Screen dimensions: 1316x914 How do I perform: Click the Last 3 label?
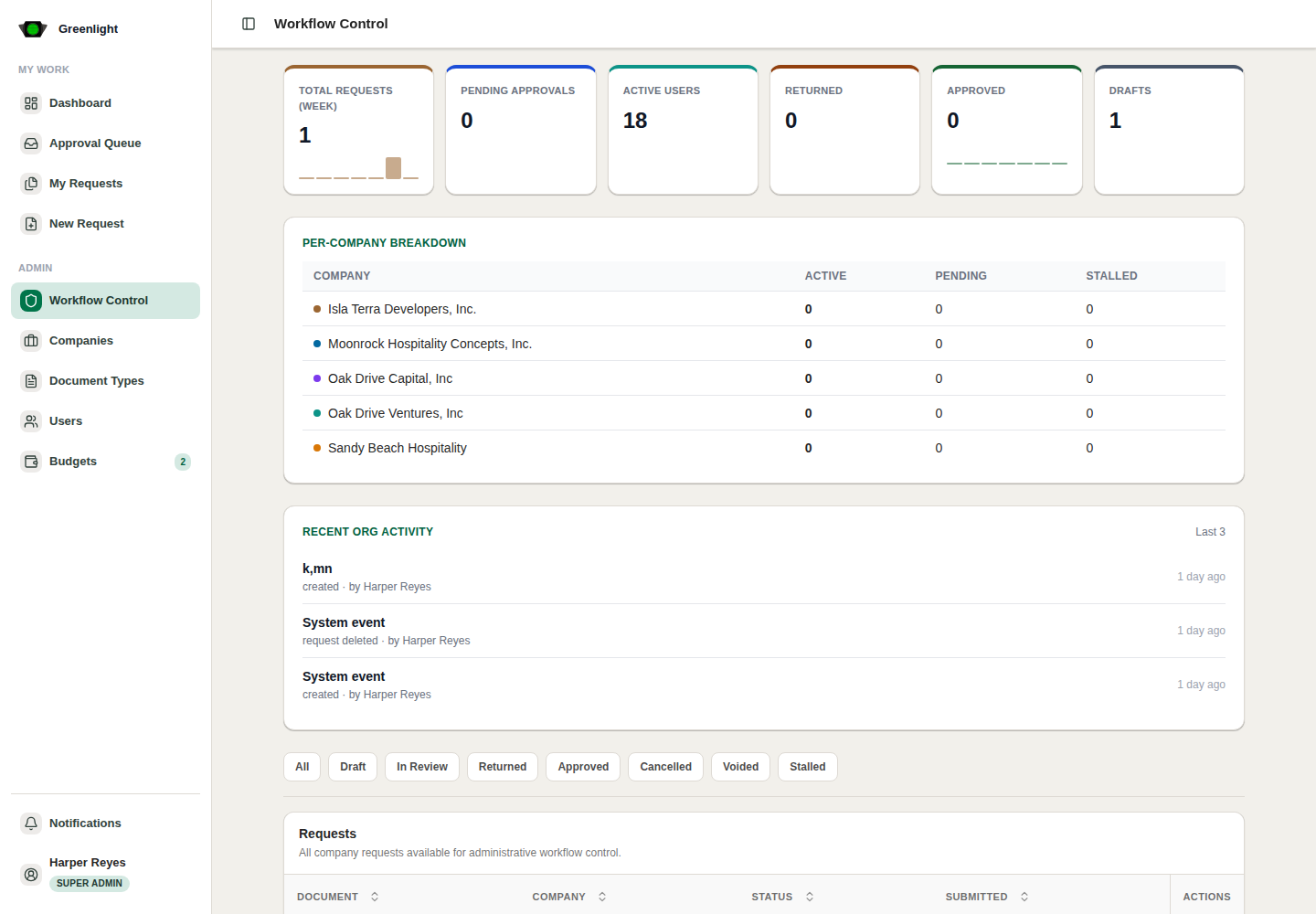1210,532
